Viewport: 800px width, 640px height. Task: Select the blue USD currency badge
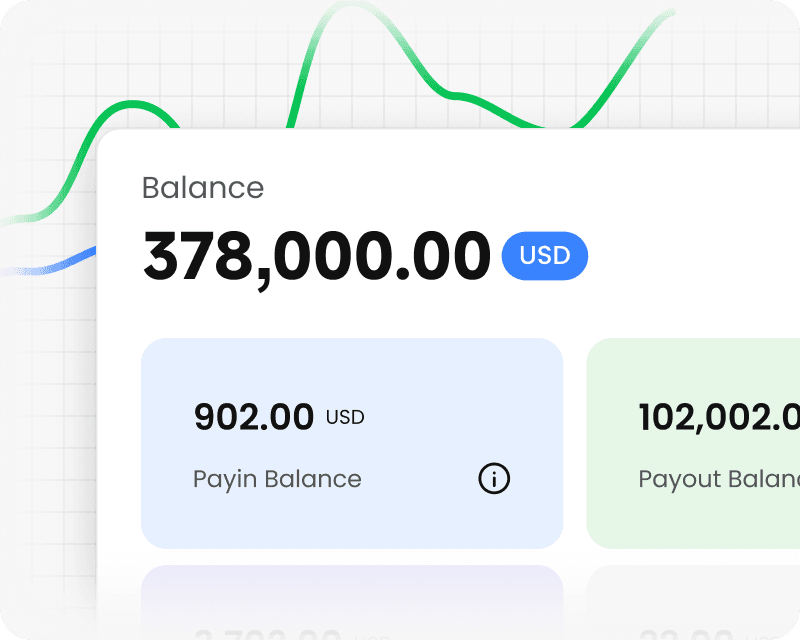point(545,256)
